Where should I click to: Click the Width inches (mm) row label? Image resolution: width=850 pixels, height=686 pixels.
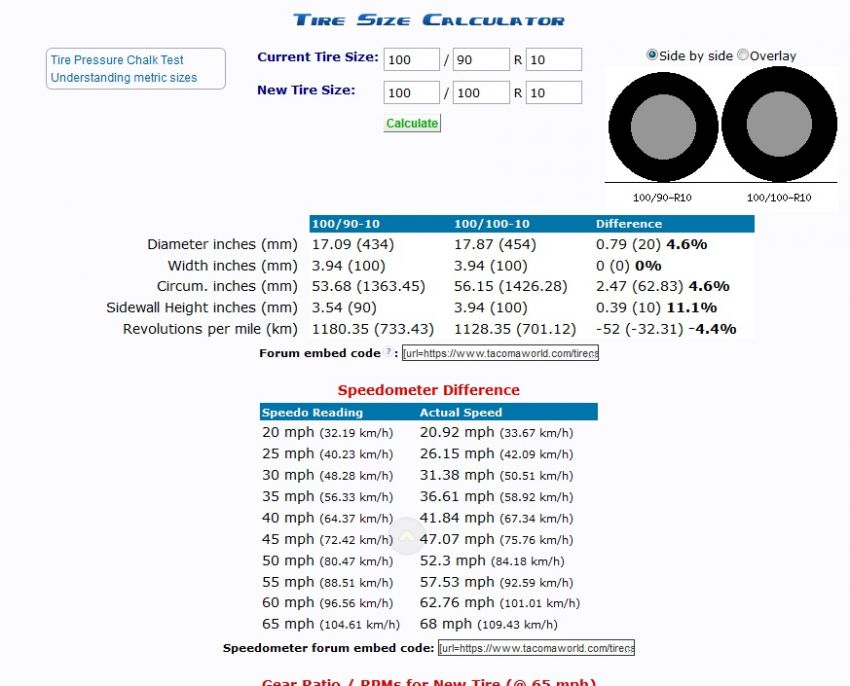(x=233, y=266)
